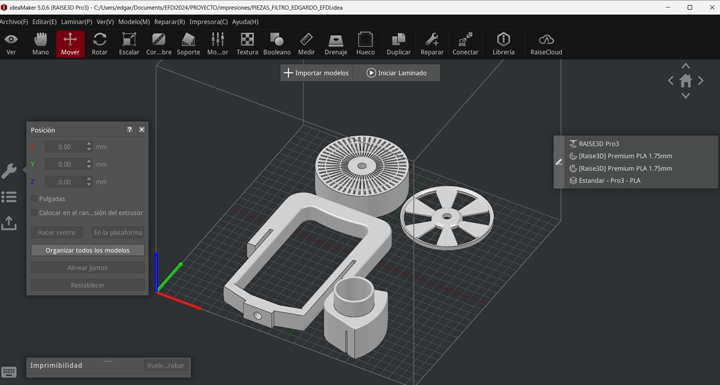Viewport: 720px width, 385px height.
Task: Open the Impresora(C) menu
Action: (x=208, y=22)
